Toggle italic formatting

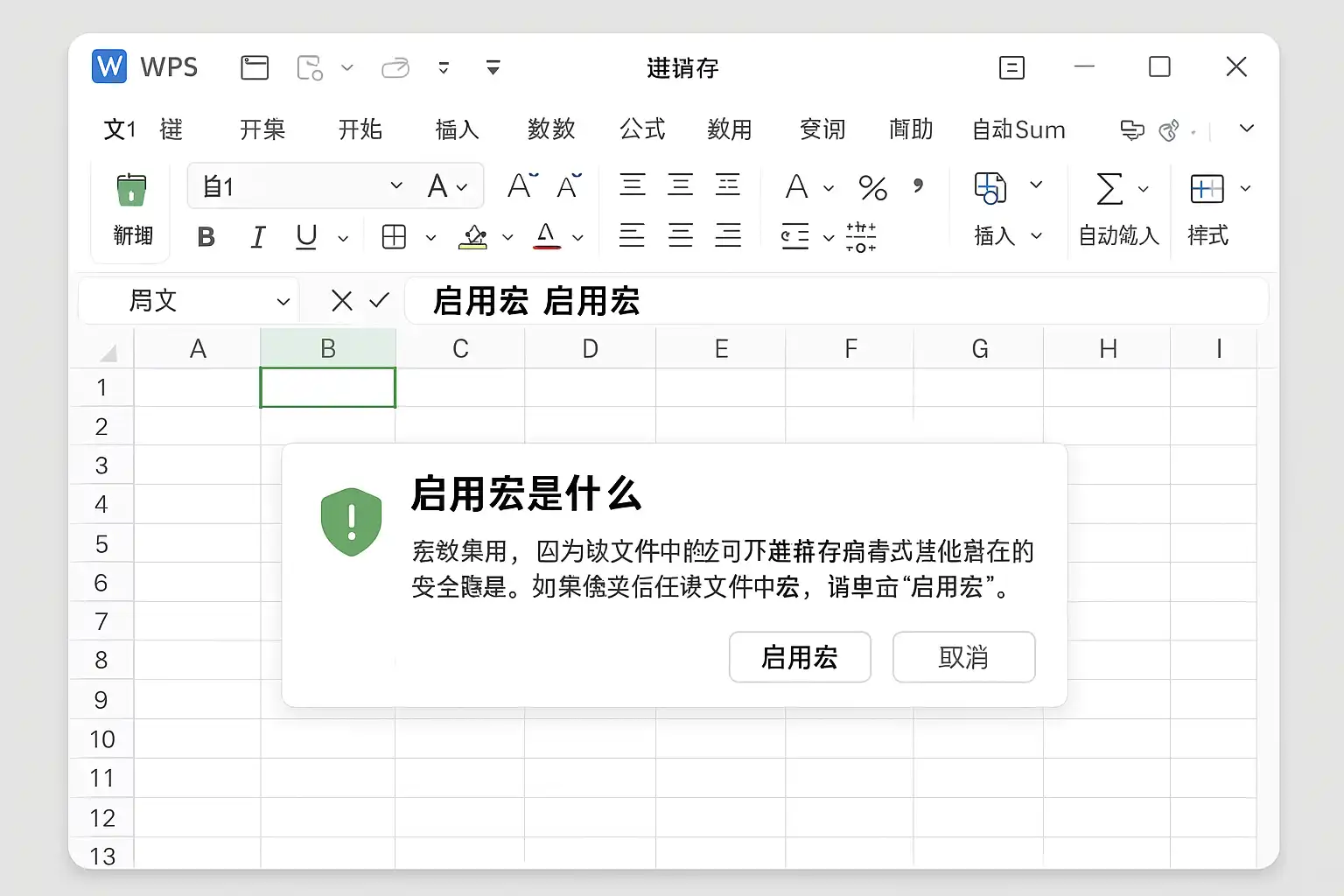(x=258, y=237)
